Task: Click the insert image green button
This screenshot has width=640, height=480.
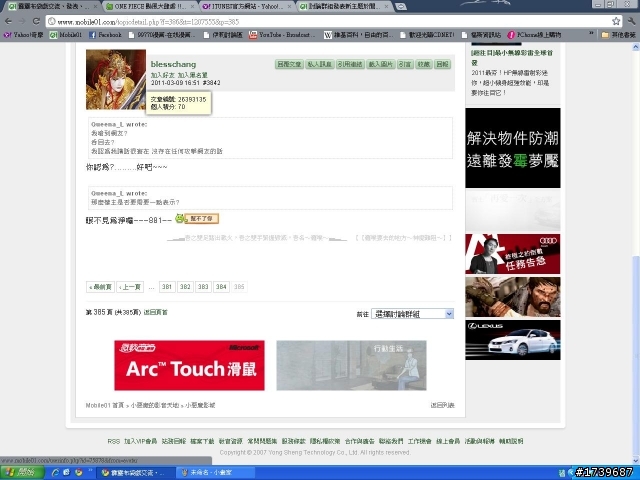Action: (x=381, y=64)
